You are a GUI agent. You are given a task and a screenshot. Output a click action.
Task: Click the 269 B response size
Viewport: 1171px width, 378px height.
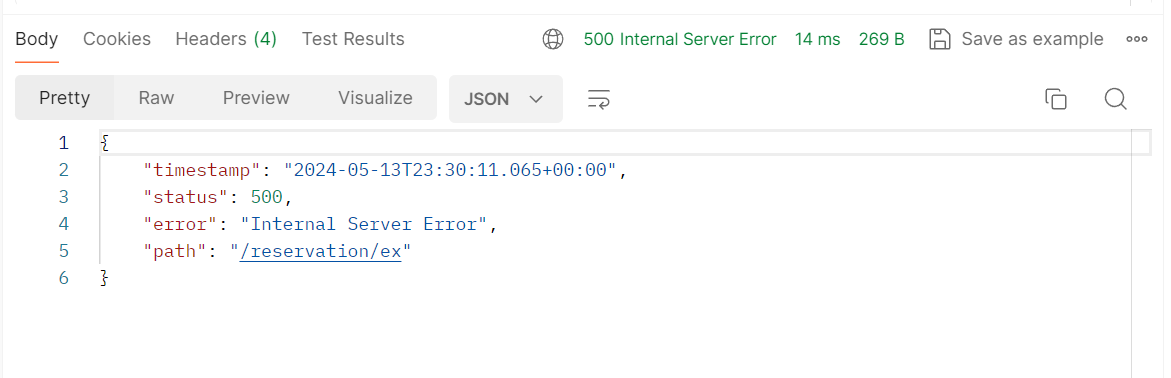point(881,39)
